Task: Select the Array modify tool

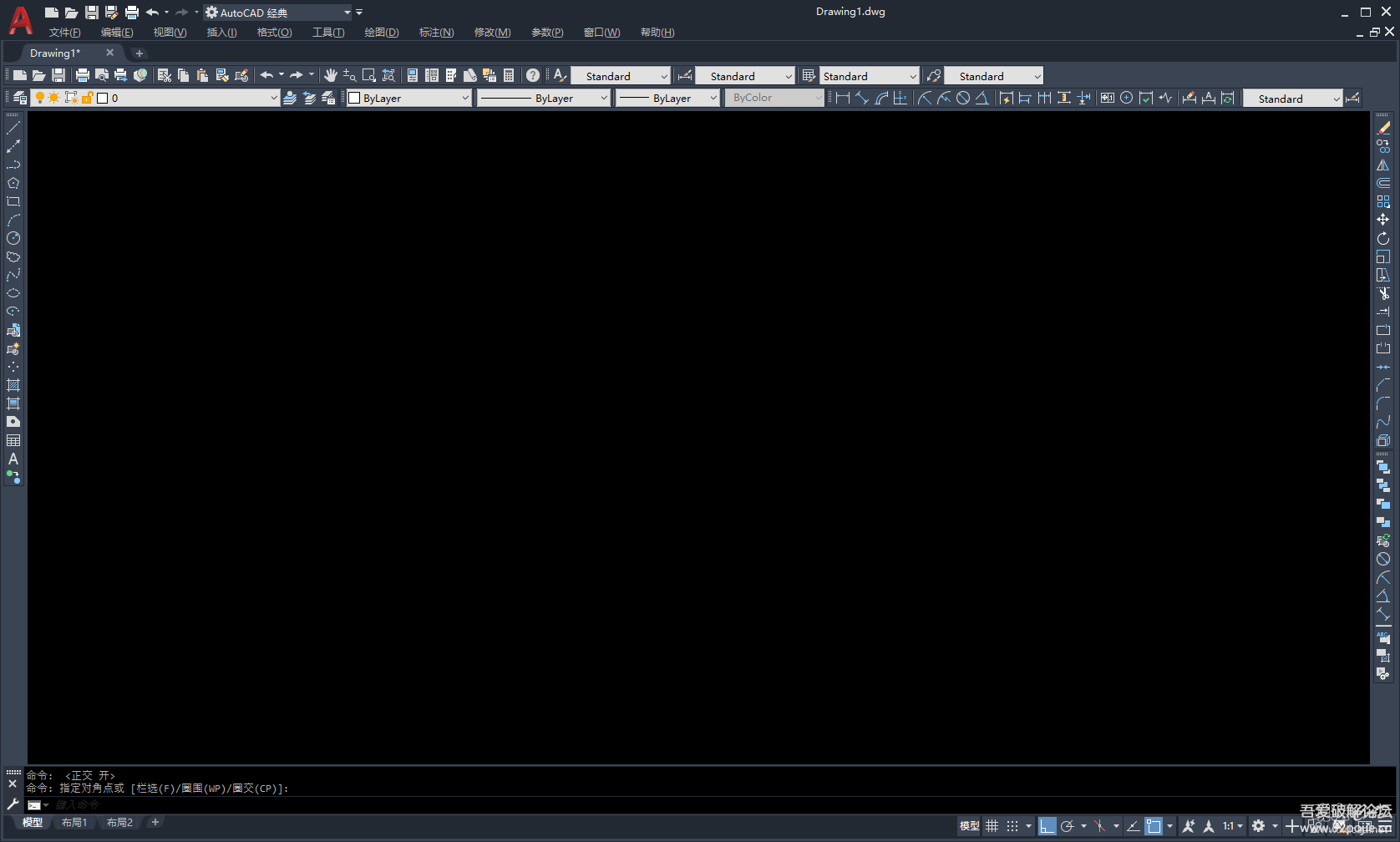Action: pyautogui.click(x=1383, y=201)
